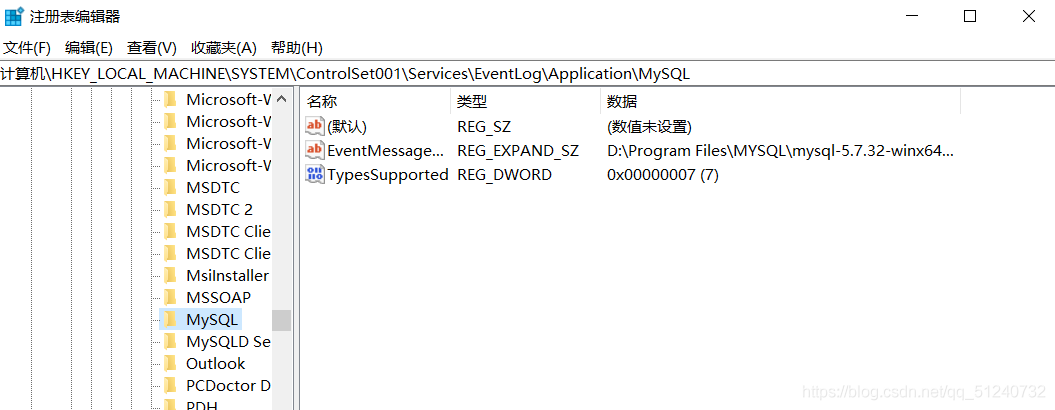This screenshot has width=1055, height=410.
Task: Click the Registry Editor app icon in title bar
Action: point(14,16)
